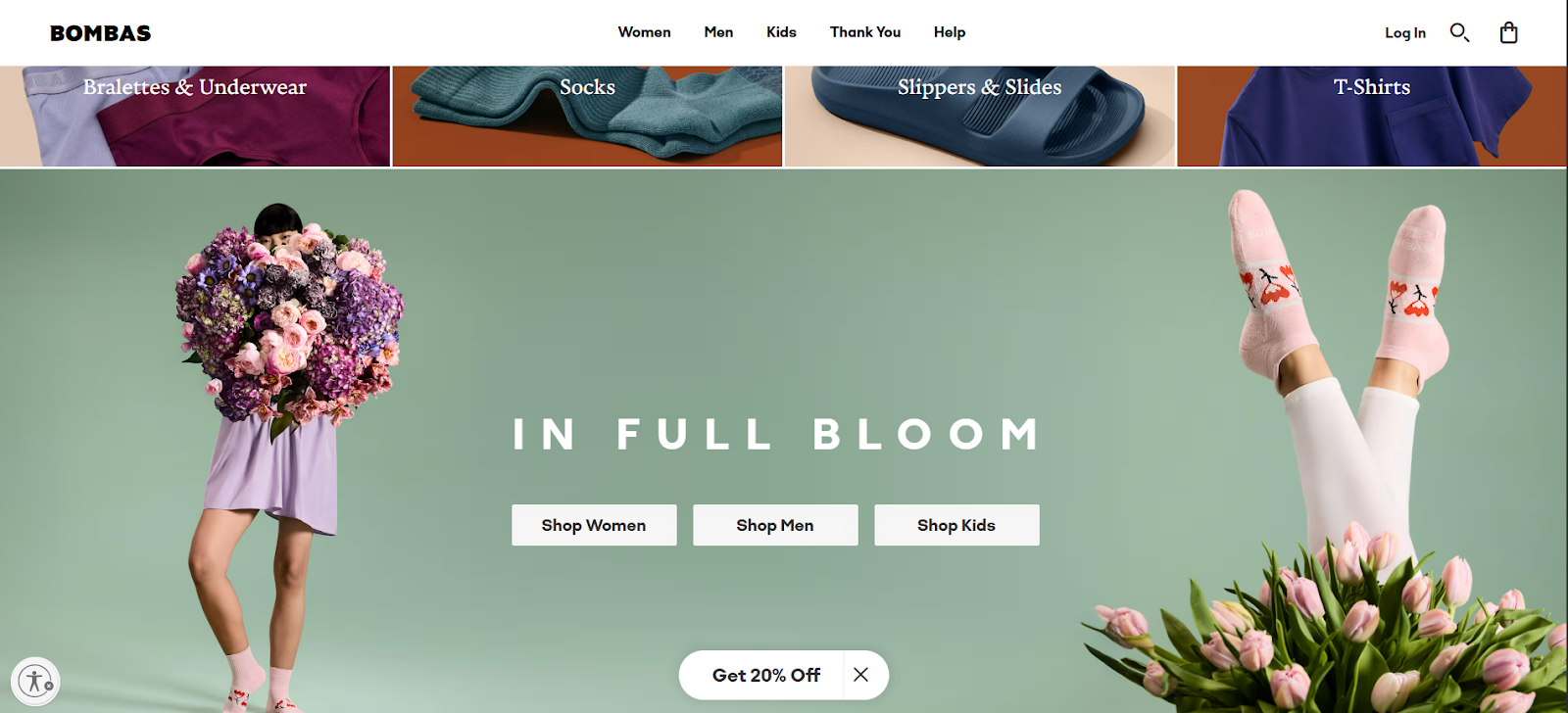Screen dimensions: 1568x713
Task: Claim the Get 20% Off offer
Action: click(x=765, y=675)
